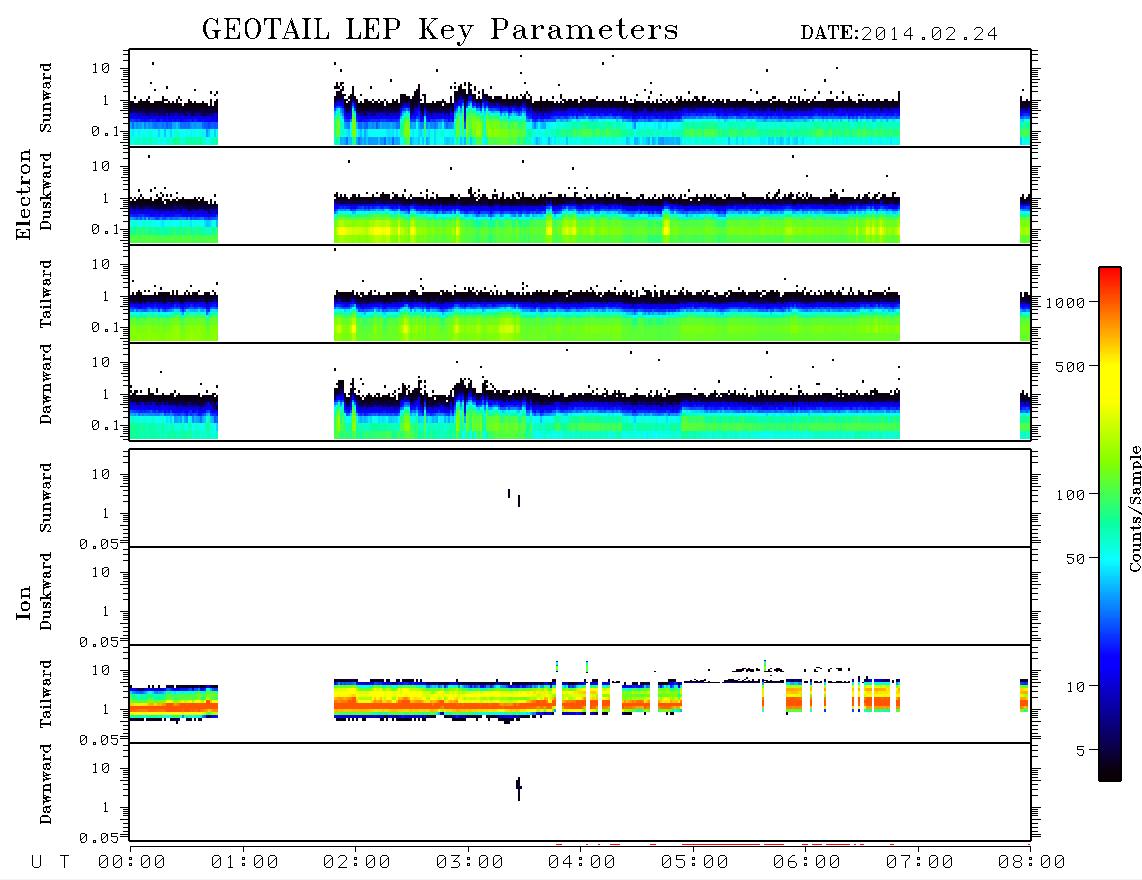Click the 10 tick of Ion Duskward panel
The height and width of the screenshot is (880, 1142).
click(x=101, y=572)
